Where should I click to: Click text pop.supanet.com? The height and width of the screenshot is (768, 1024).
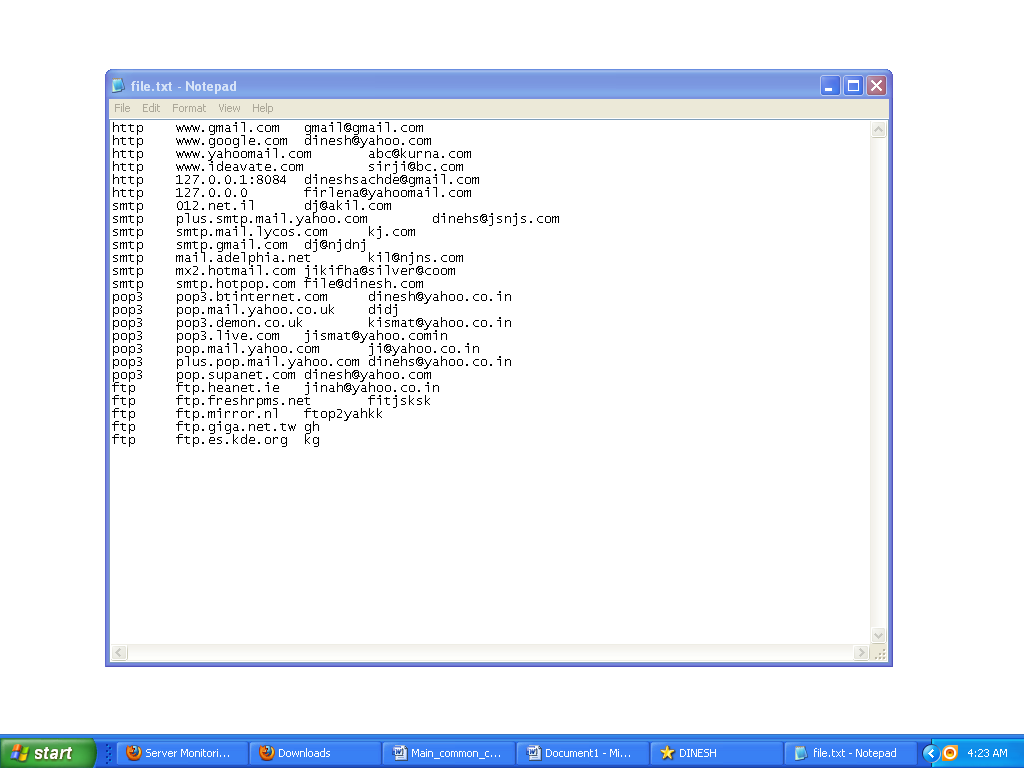236,375
